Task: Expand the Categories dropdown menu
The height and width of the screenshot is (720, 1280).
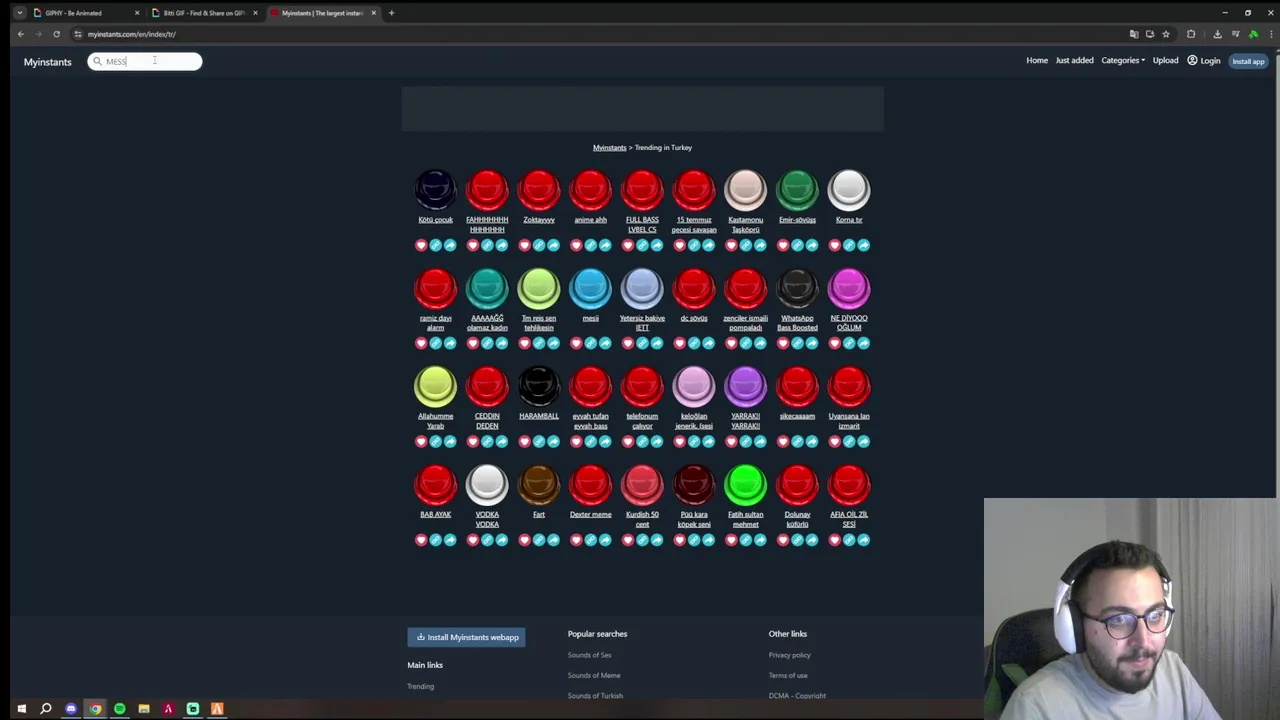Action: [1123, 61]
